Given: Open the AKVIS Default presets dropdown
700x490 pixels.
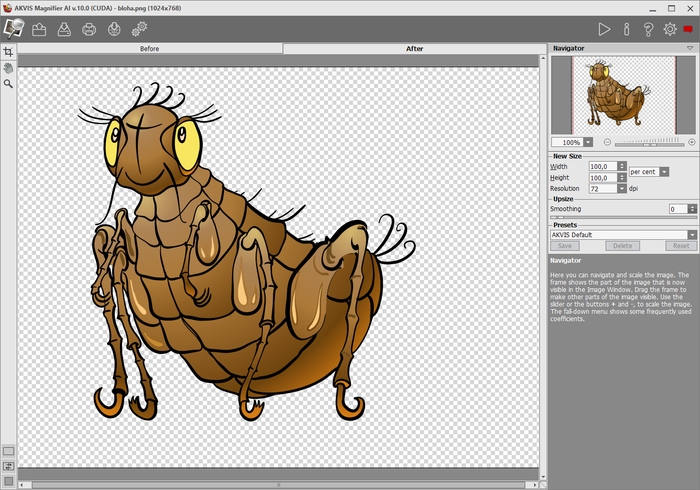Looking at the screenshot, I should (692, 235).
